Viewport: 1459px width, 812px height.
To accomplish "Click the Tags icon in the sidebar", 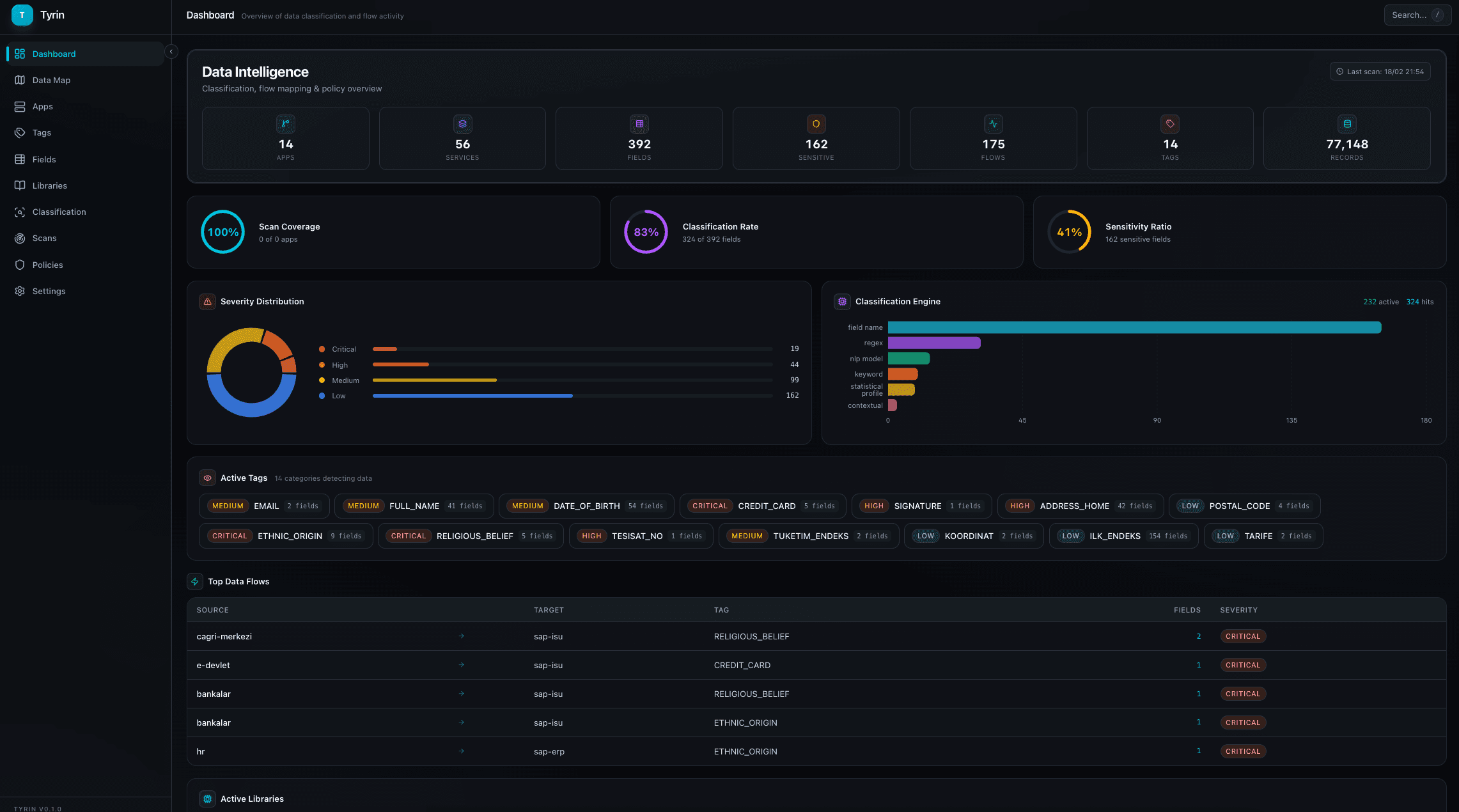I will [x=20, y=132].
